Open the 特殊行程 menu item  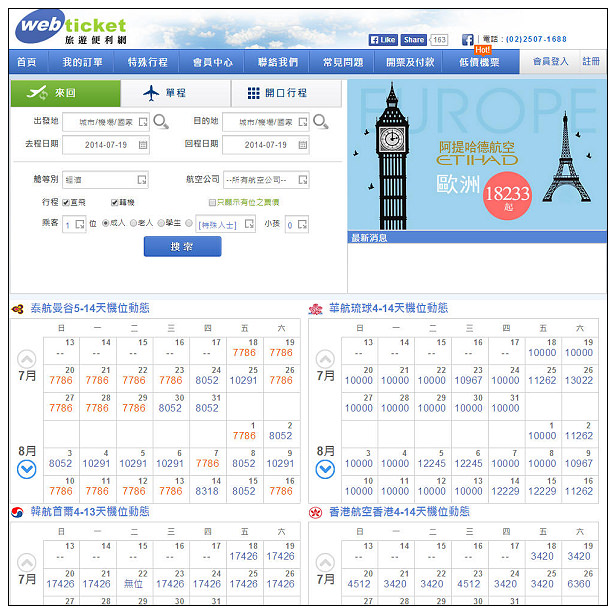[x=148, y=62]
